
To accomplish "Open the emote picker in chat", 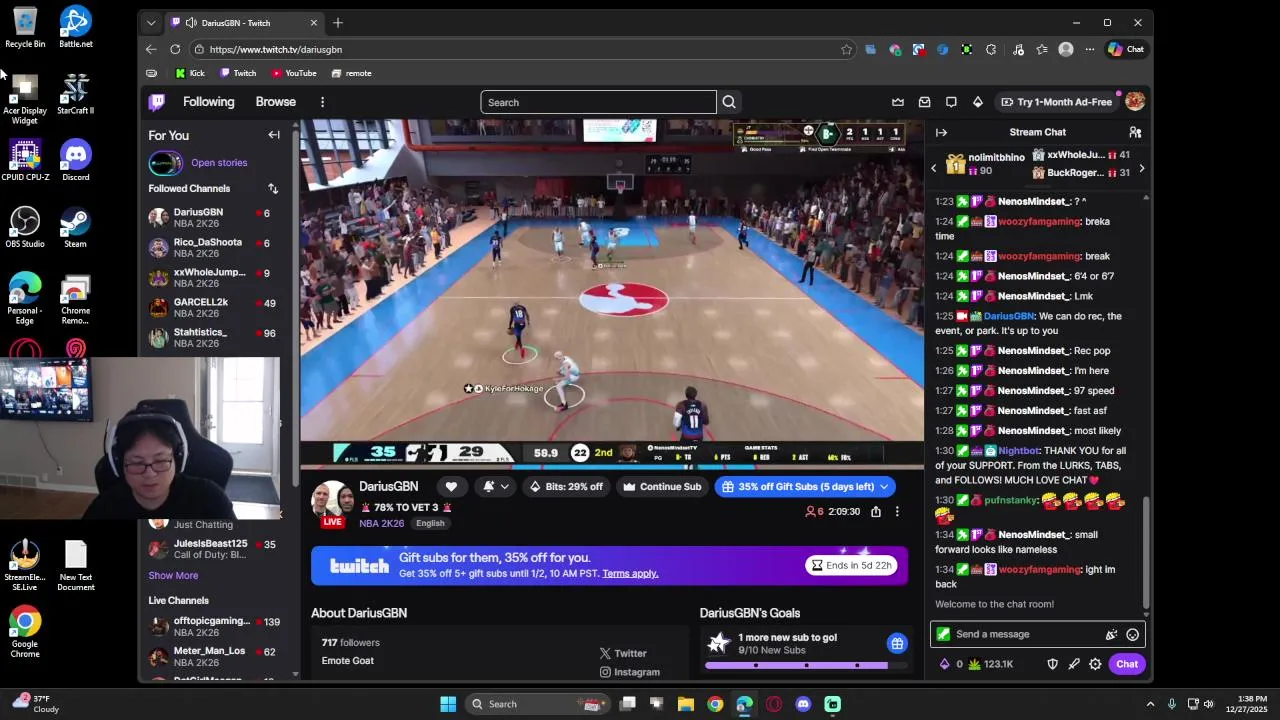I will (1132, 634).
